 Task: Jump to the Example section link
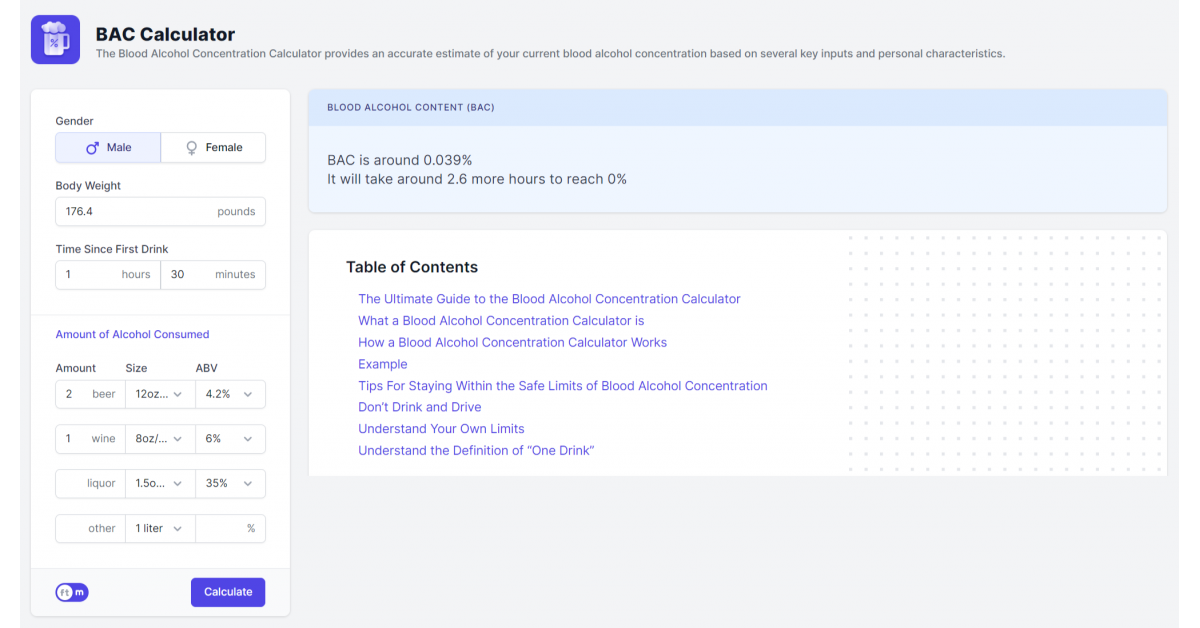[x=383, y=364]
